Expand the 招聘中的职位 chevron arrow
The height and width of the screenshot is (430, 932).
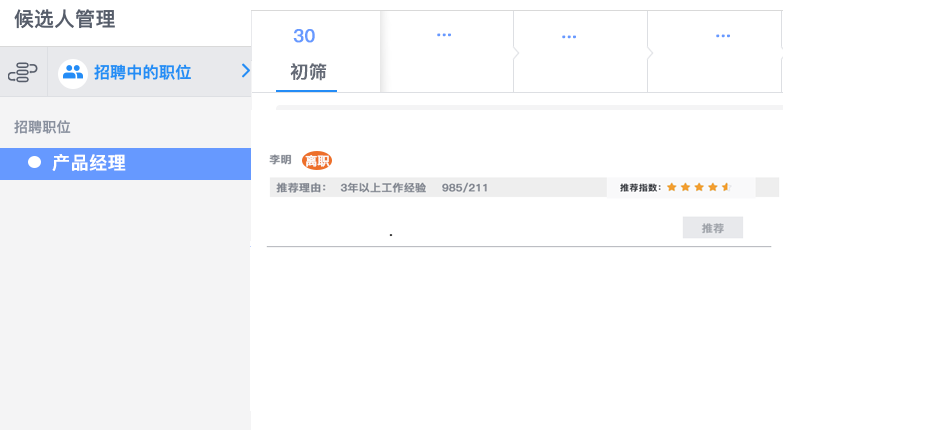tap(245, 71)
